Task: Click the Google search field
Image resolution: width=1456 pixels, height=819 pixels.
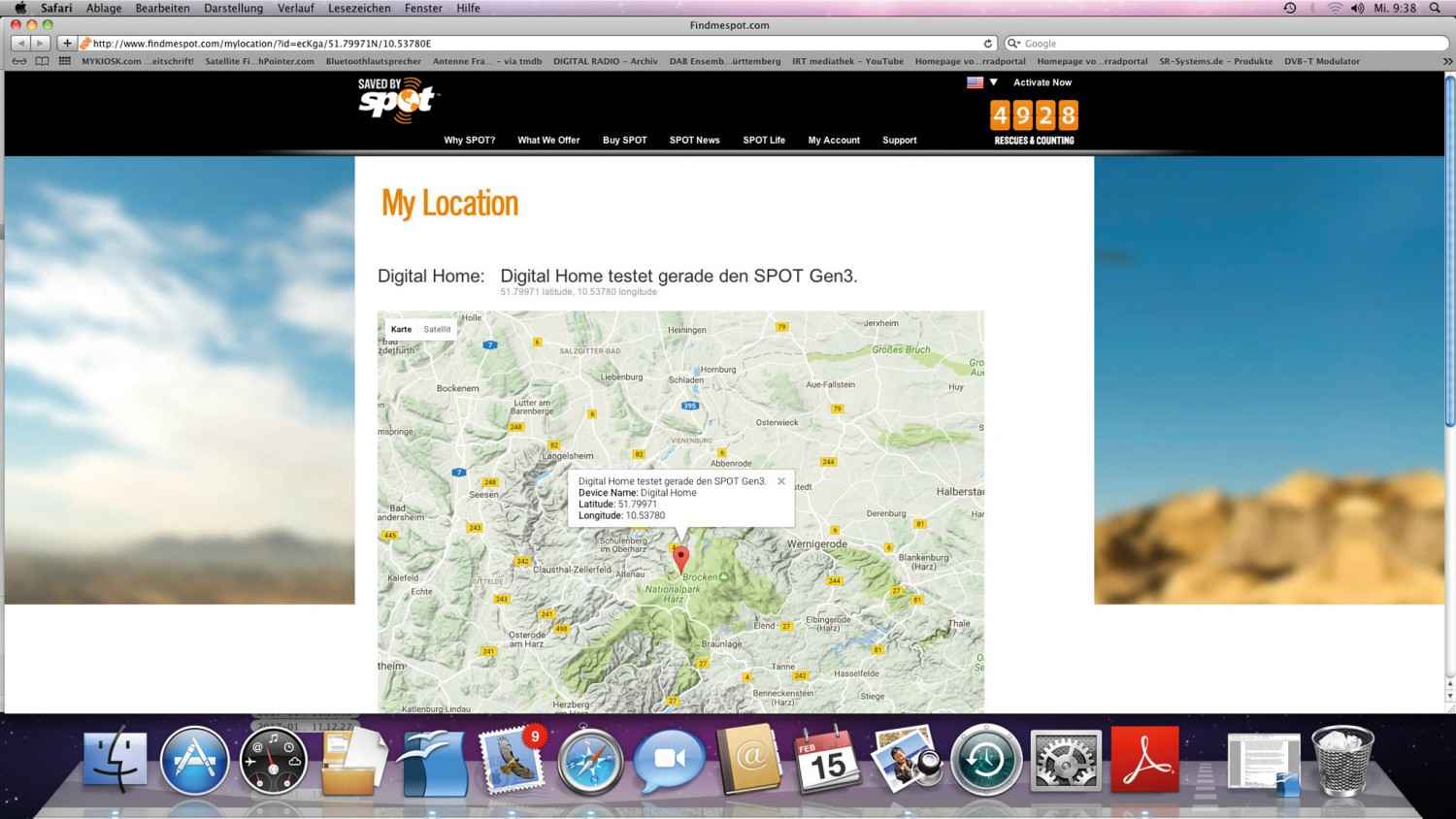Action: click(x=1225, y=44)
